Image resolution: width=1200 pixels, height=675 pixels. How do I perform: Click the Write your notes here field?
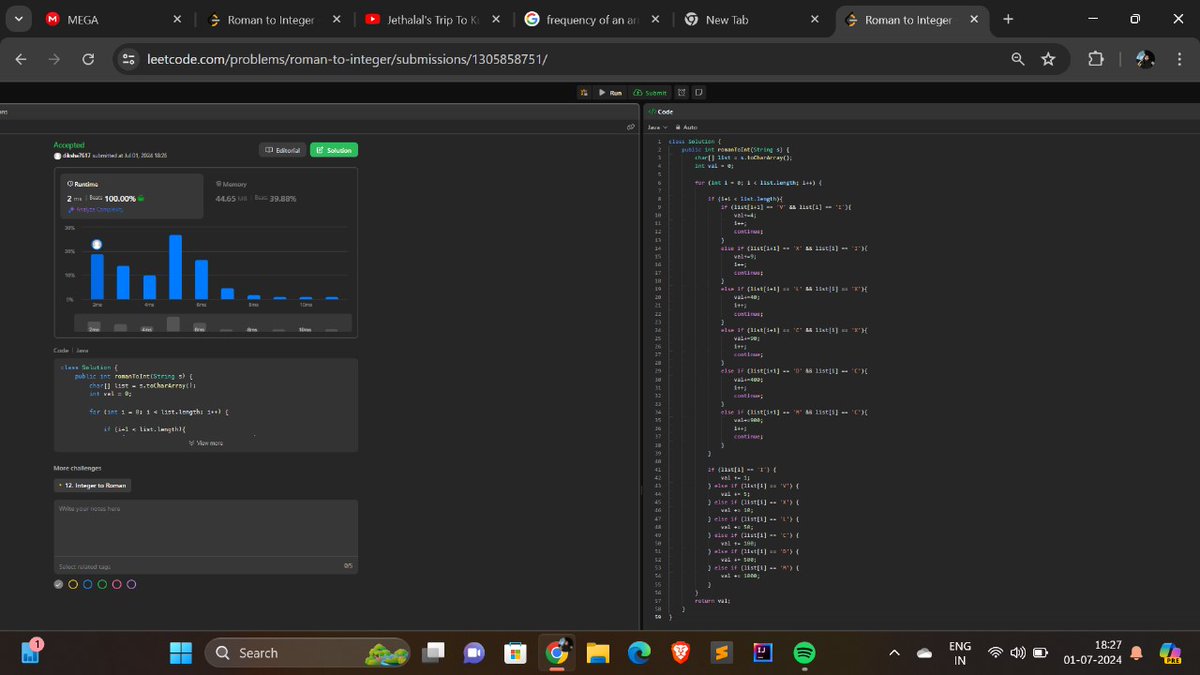205,528
